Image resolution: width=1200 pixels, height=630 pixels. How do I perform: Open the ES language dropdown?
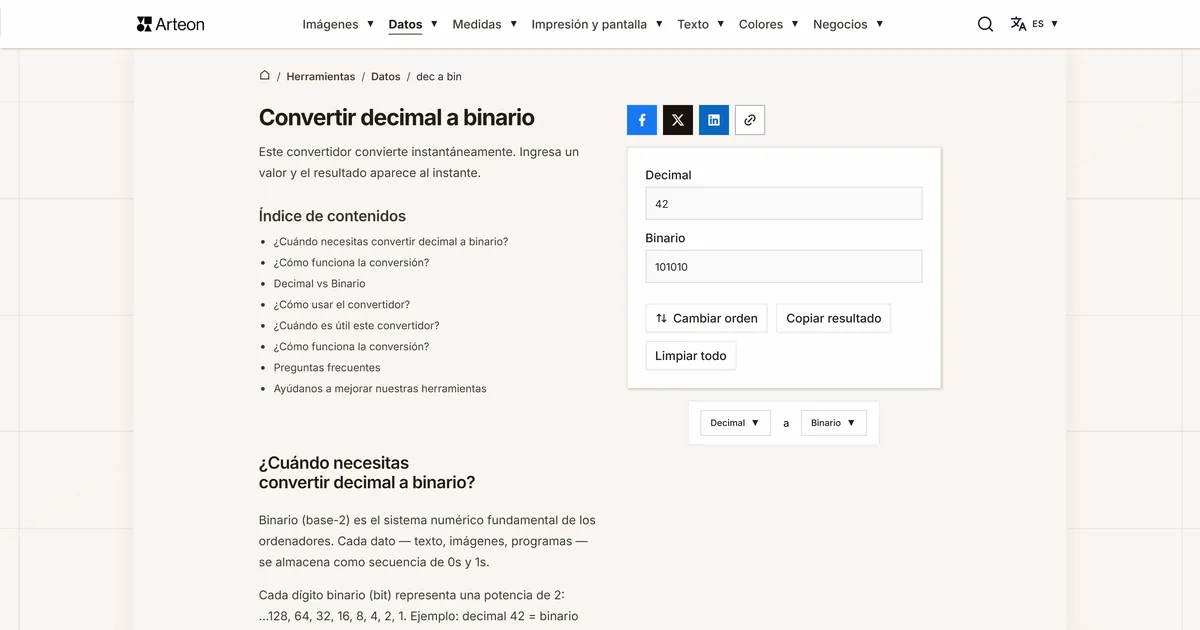1045,24
